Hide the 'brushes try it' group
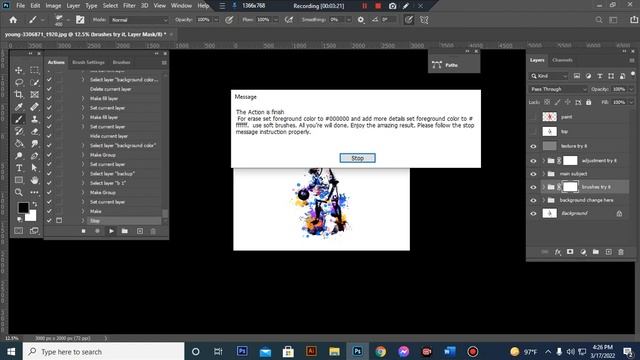 [533, 187]
